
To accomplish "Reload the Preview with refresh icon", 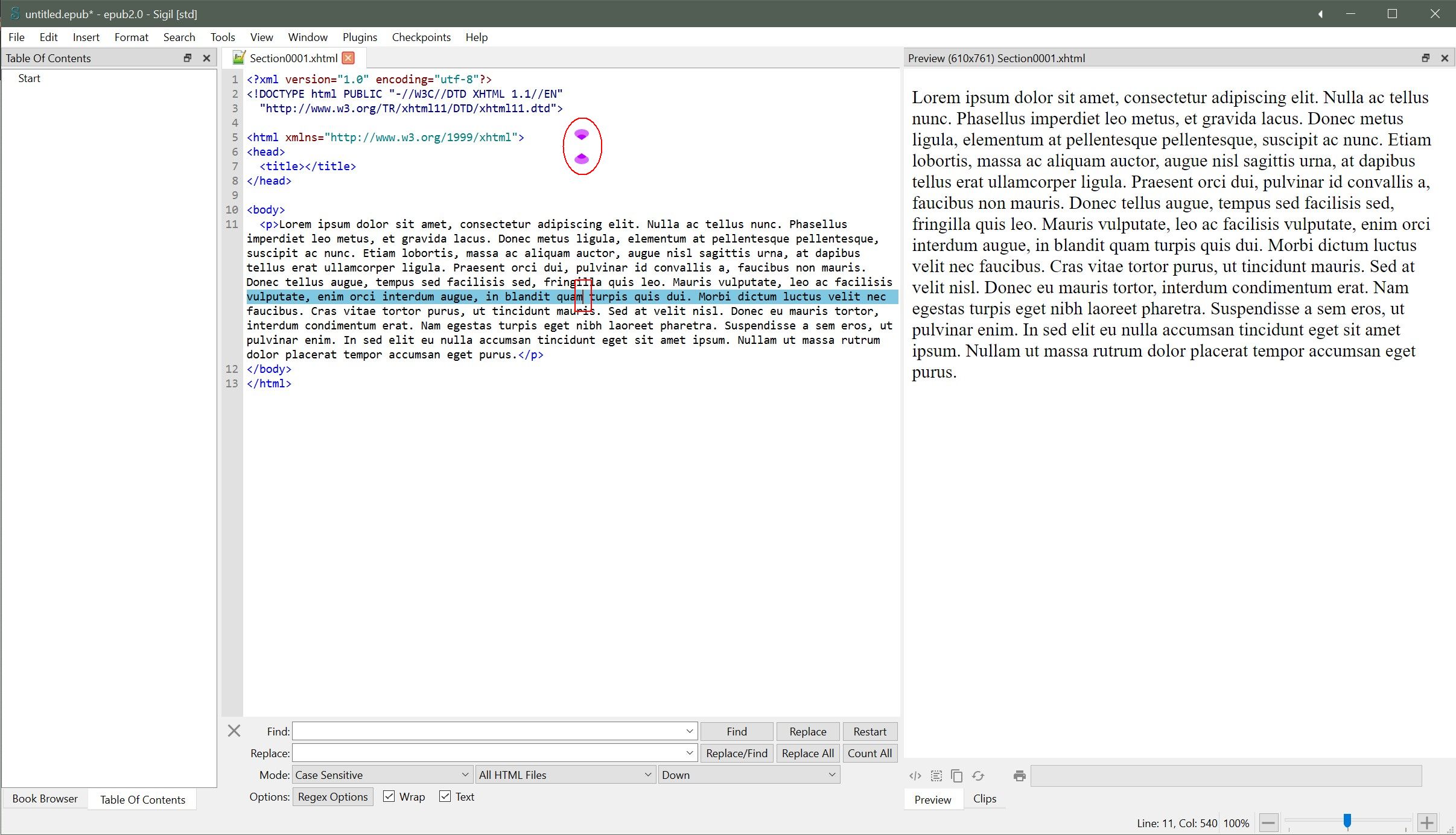I will coord(978,776).
